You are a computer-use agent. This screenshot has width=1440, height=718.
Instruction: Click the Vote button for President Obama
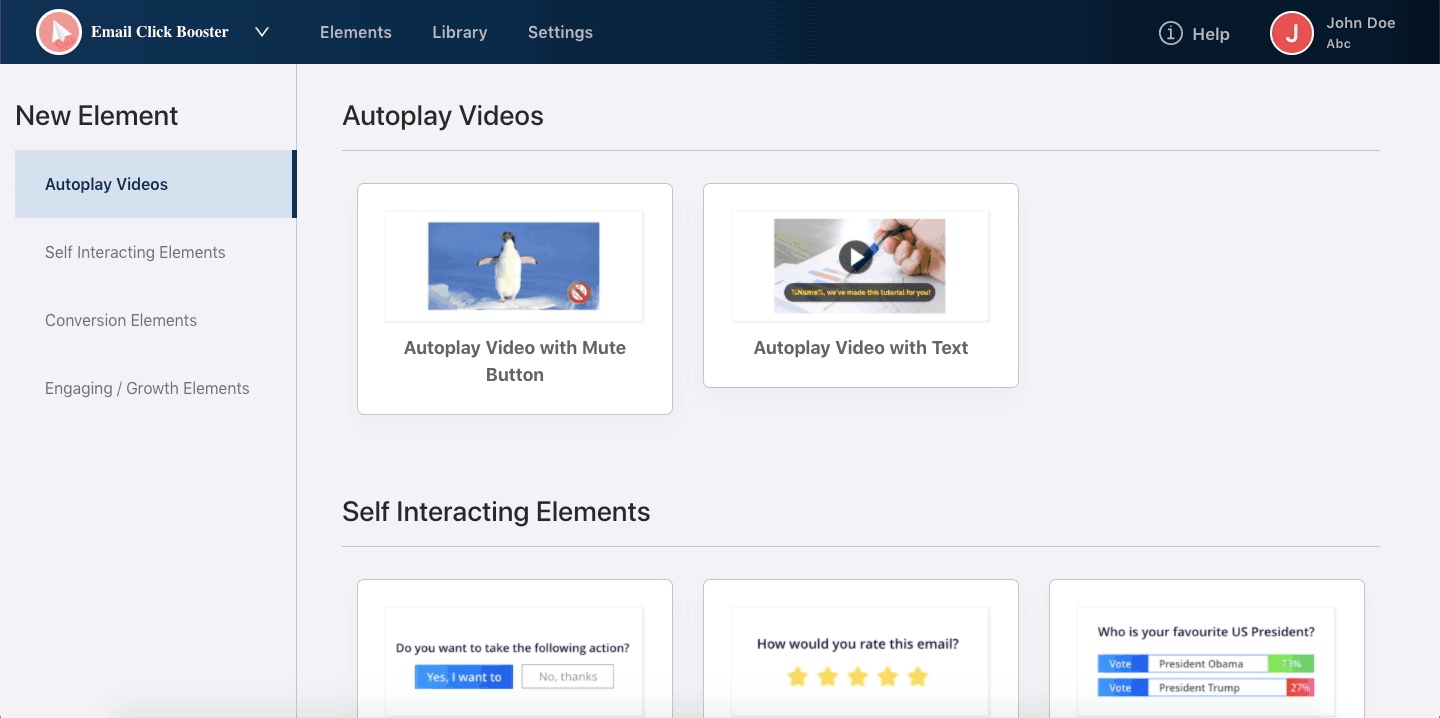[1120, 664]
